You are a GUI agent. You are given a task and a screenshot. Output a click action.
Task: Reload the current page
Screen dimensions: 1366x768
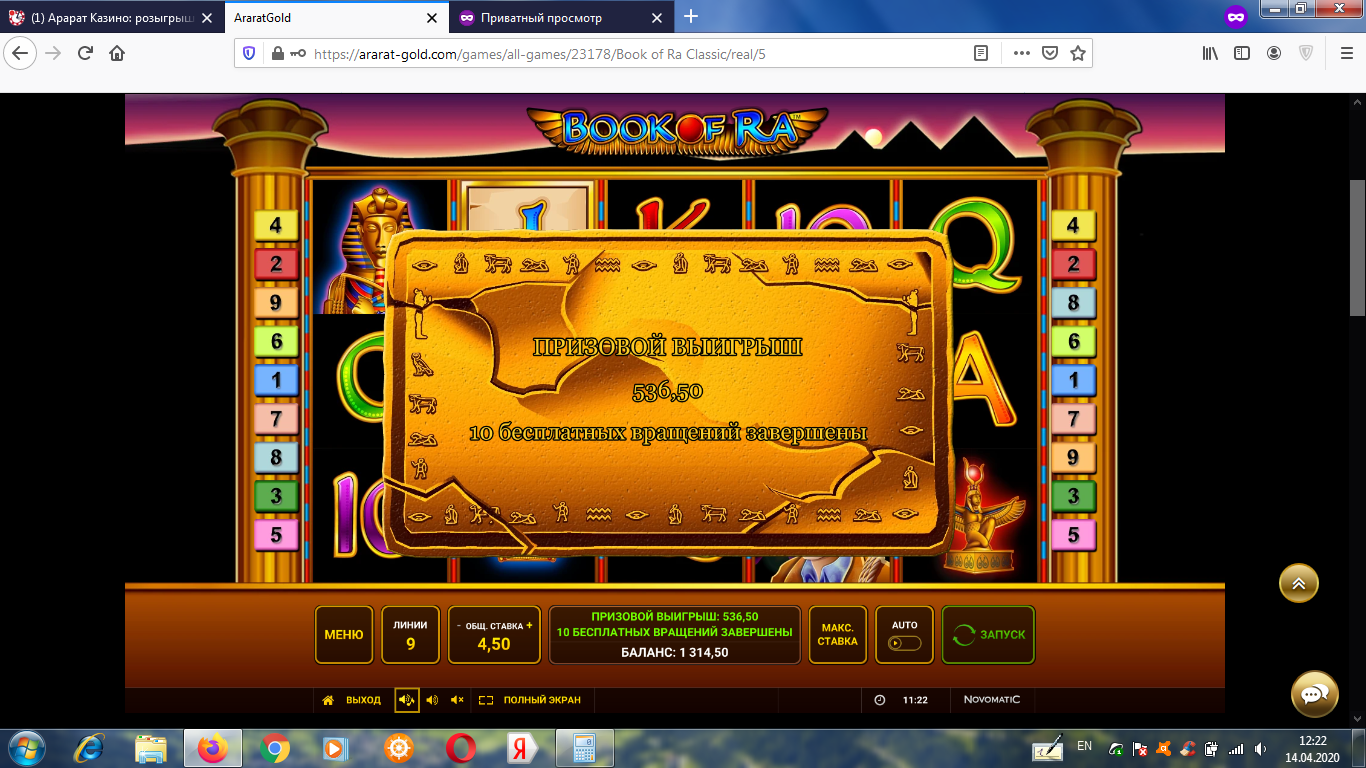point(85,53)
